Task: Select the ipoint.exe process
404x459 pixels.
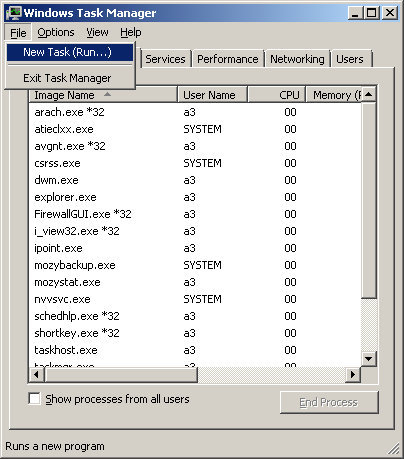Action: point(195,248)
